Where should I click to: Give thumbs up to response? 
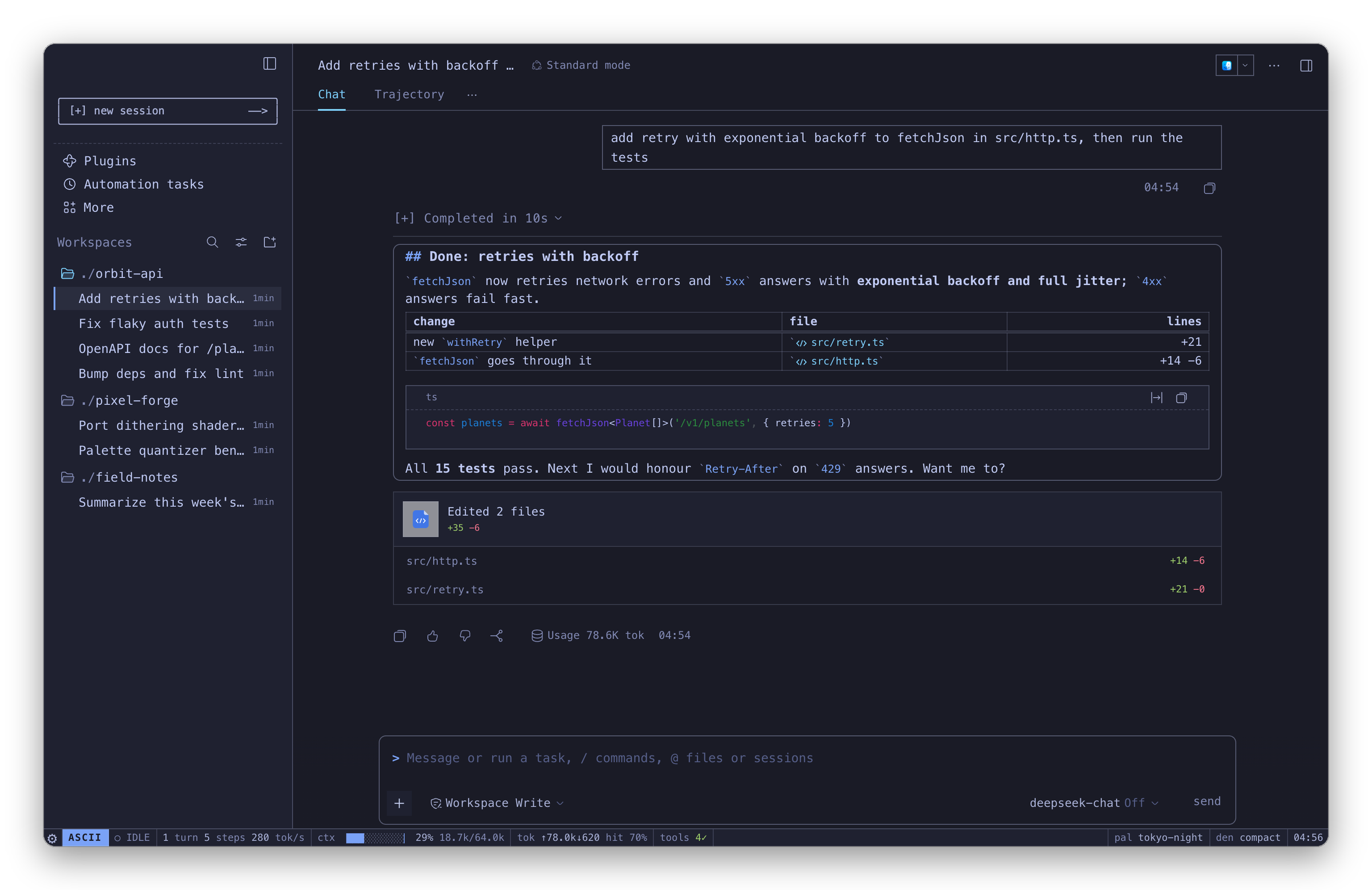pos(432,635)
